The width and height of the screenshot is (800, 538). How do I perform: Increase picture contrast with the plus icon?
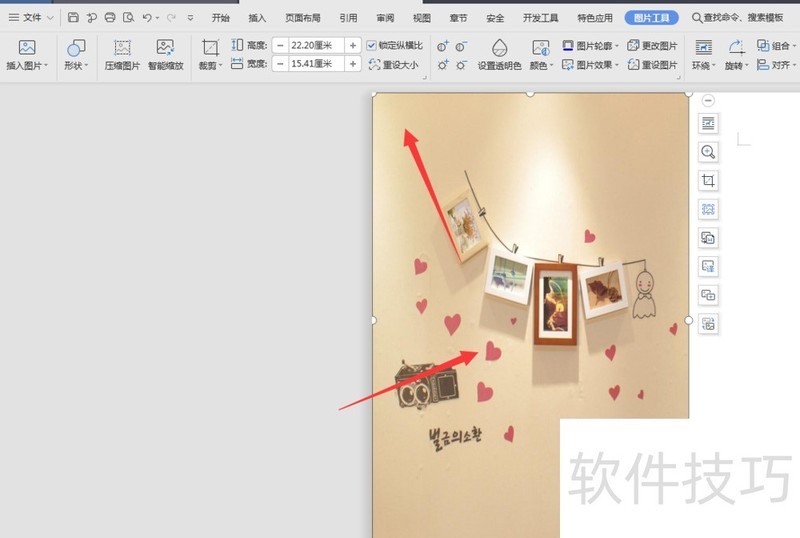pyautogui.click(x=443, y=47)
